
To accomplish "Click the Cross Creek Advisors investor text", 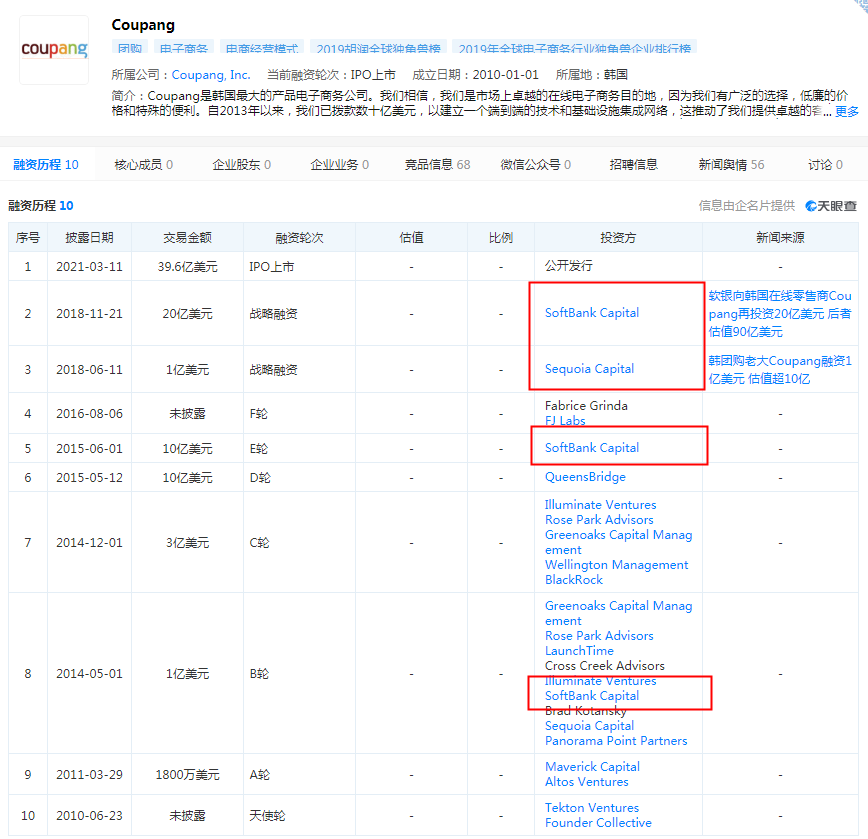I will click(604, 665).
